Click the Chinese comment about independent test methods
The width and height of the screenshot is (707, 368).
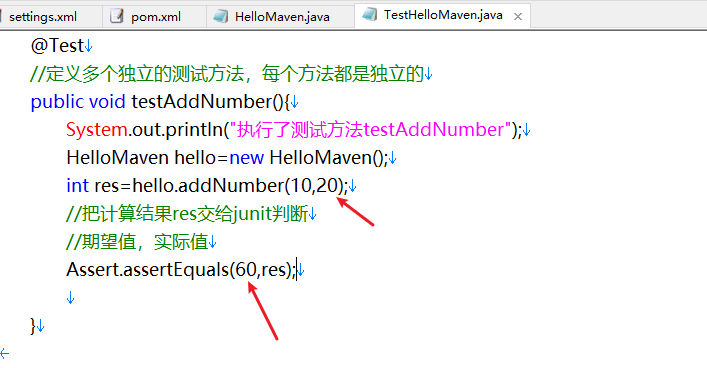click(x=227, y=74)
